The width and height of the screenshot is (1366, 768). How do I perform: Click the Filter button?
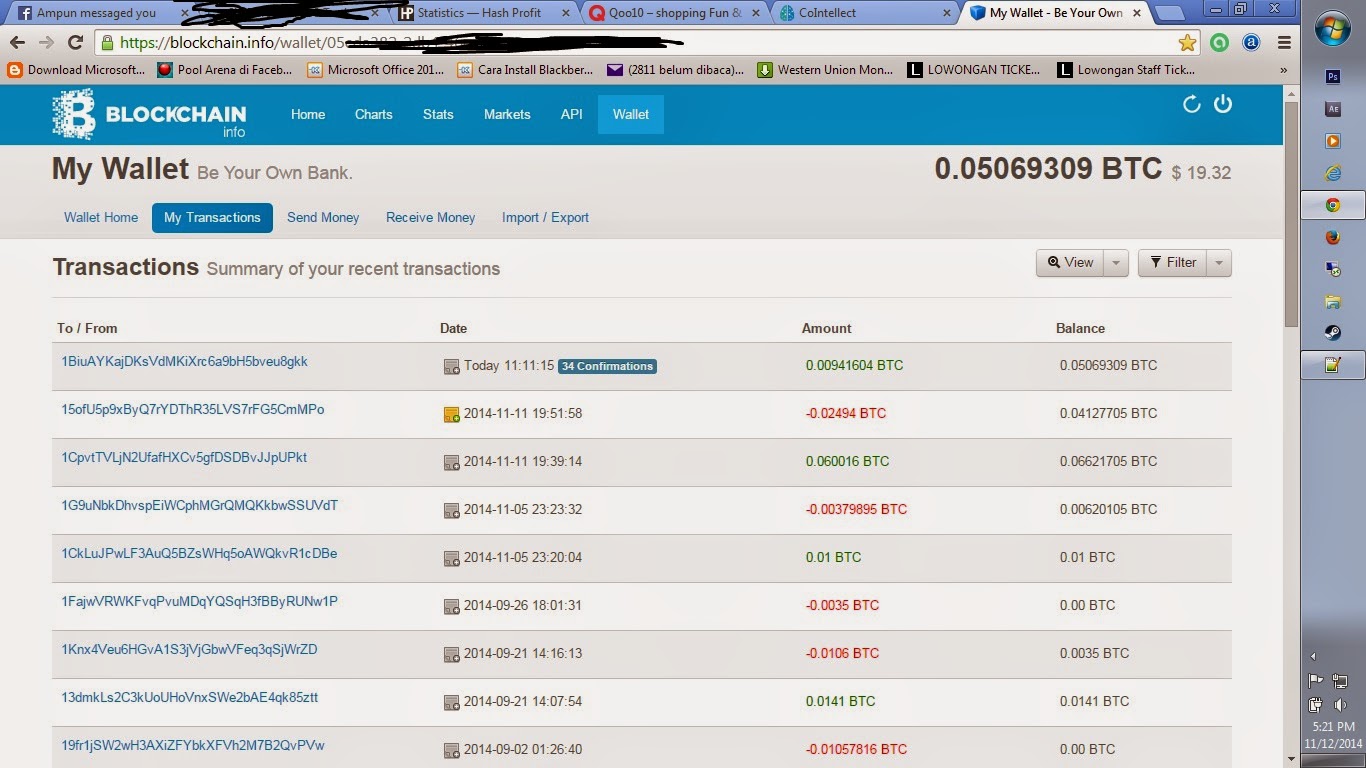point(1173,263)
